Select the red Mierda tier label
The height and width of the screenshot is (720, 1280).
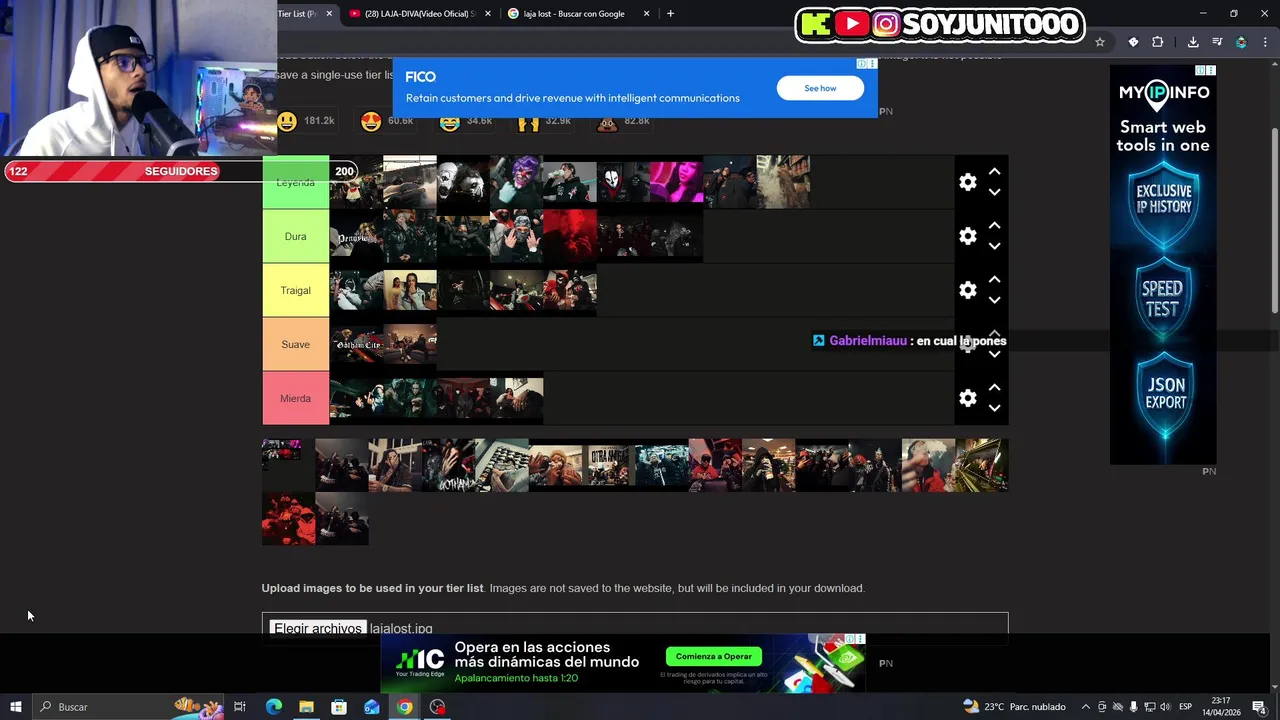point(295,398)
